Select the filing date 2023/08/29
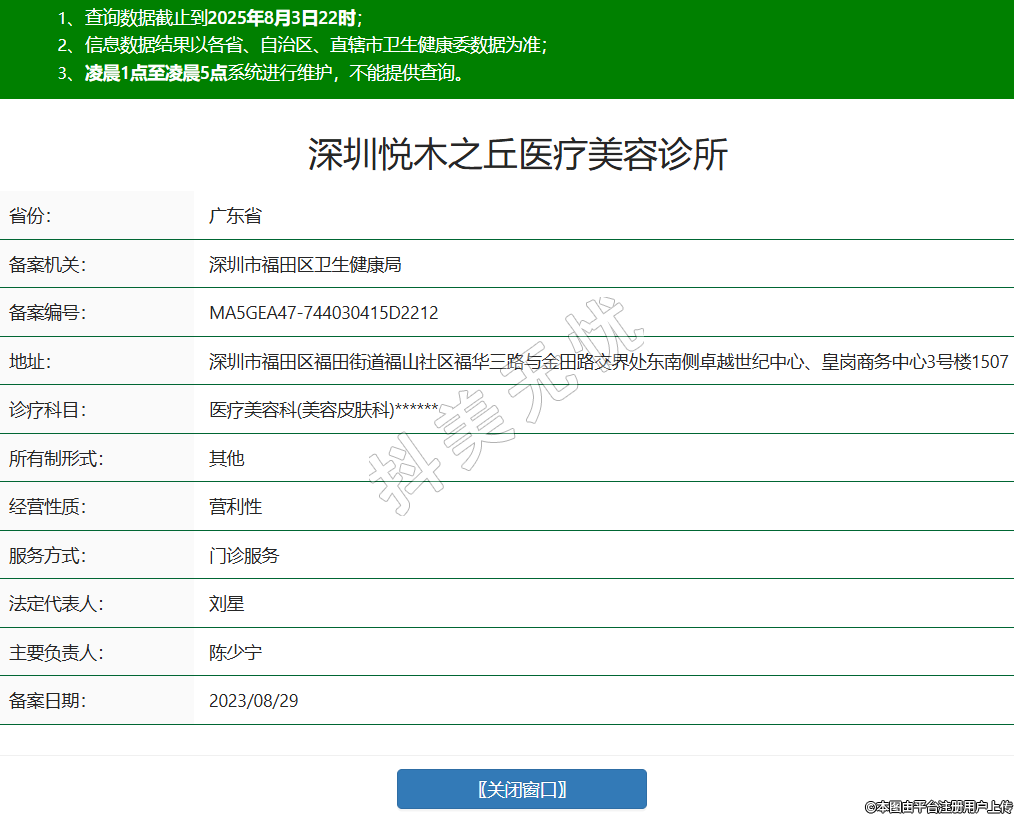 click(x=253, y=701)
